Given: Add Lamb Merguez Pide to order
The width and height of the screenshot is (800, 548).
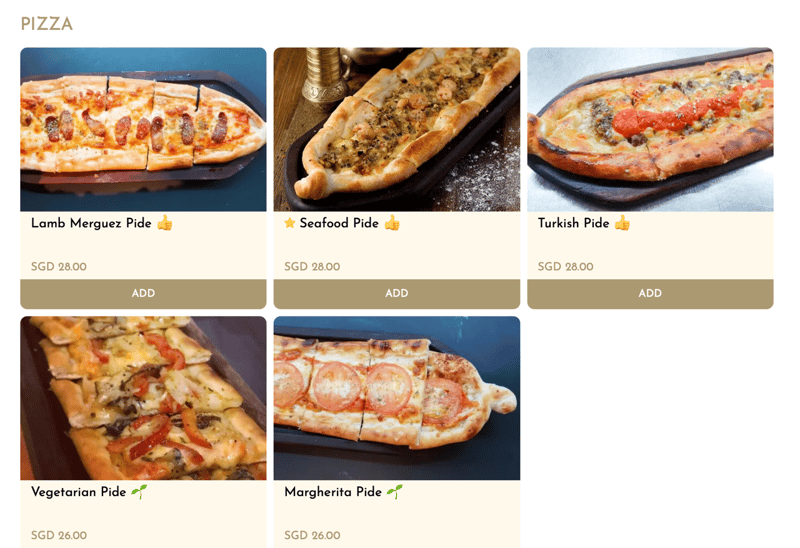Looking at the screenshot, I should pyautogui.click(x=143, y=293).
